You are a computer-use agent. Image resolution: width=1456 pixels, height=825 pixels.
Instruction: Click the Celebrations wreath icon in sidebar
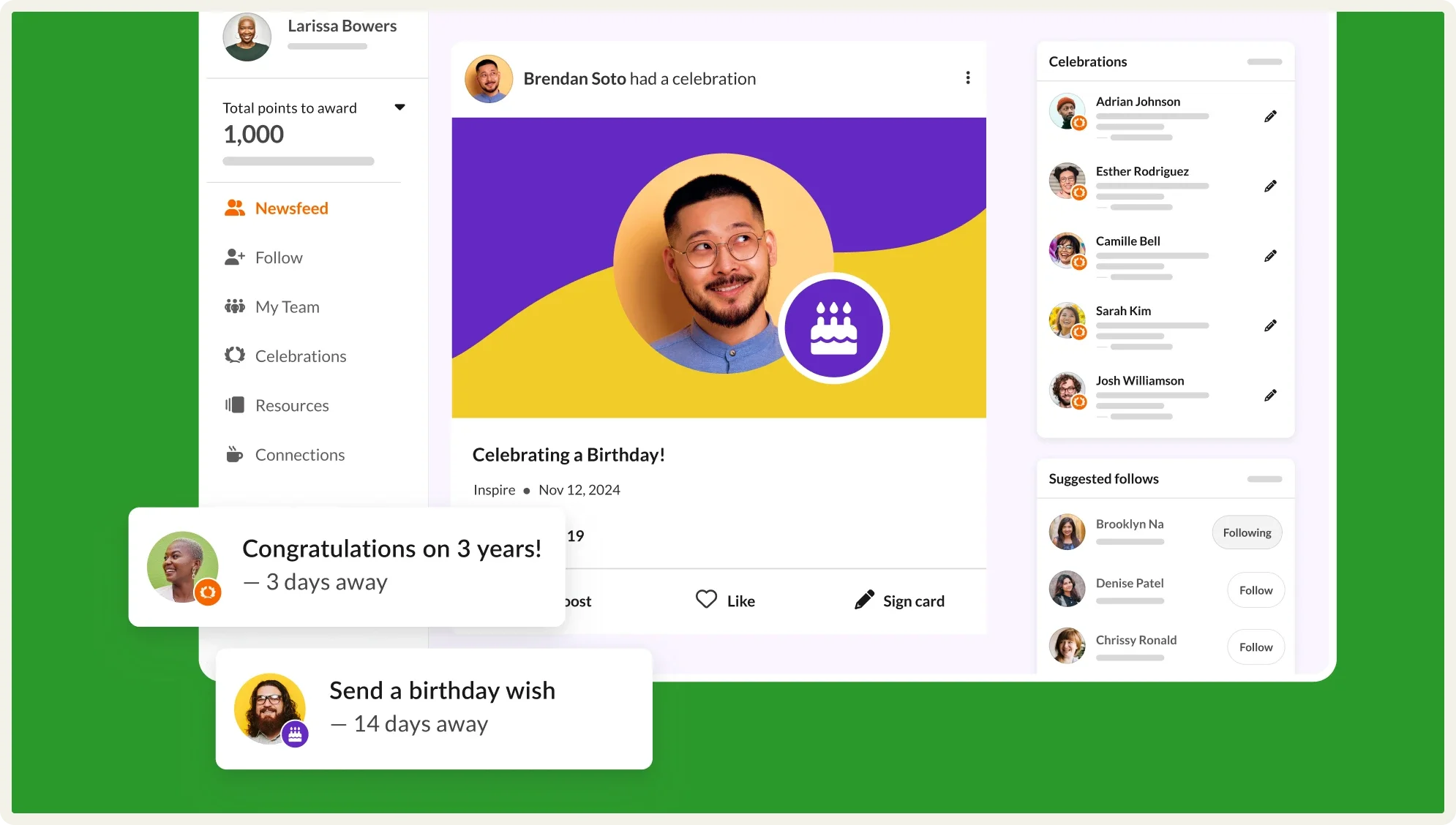[234, 355]
